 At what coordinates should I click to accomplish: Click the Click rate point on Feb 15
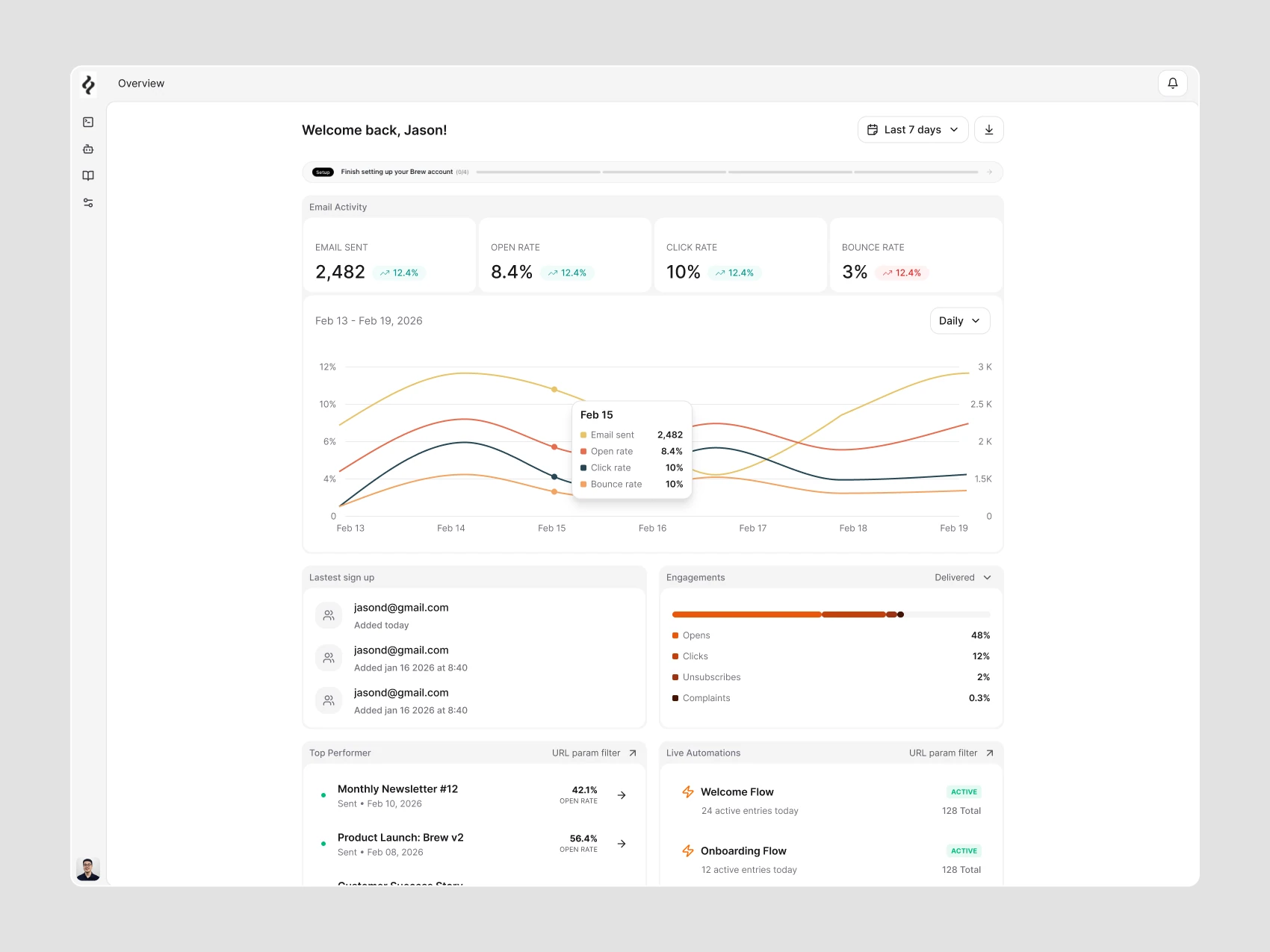coord(554,476)
